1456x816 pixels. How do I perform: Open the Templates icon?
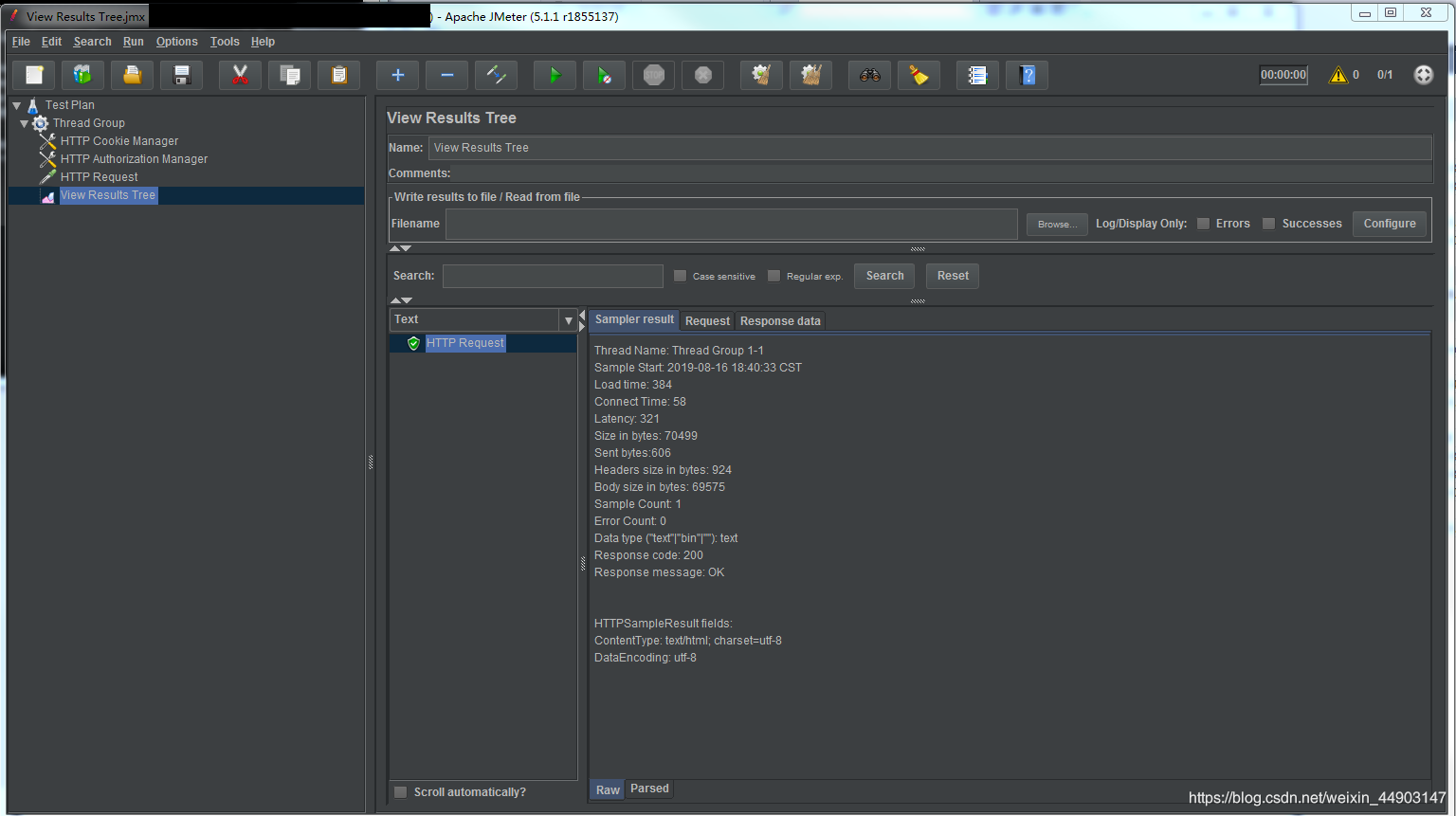coord(83,75)
